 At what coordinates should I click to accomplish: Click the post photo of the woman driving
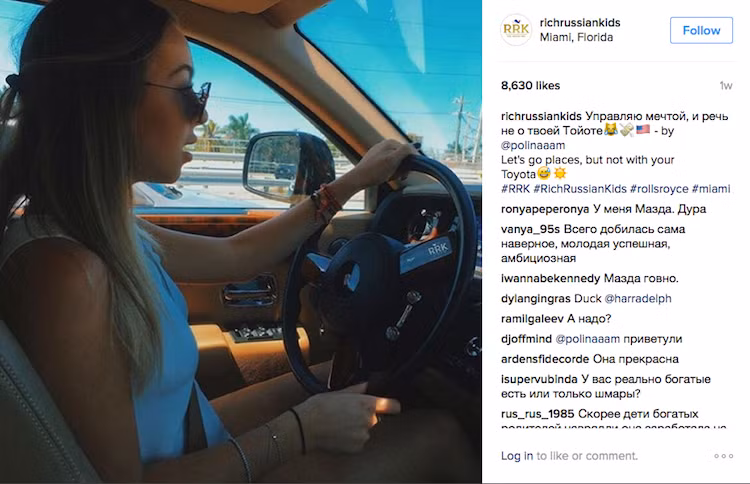(241, 242)
